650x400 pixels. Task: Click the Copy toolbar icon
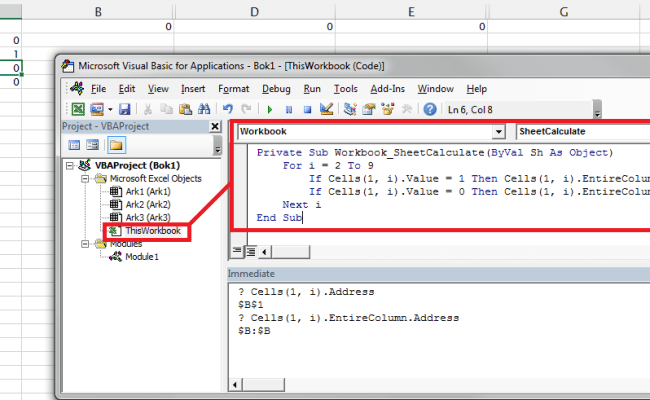tap(167, 109)
